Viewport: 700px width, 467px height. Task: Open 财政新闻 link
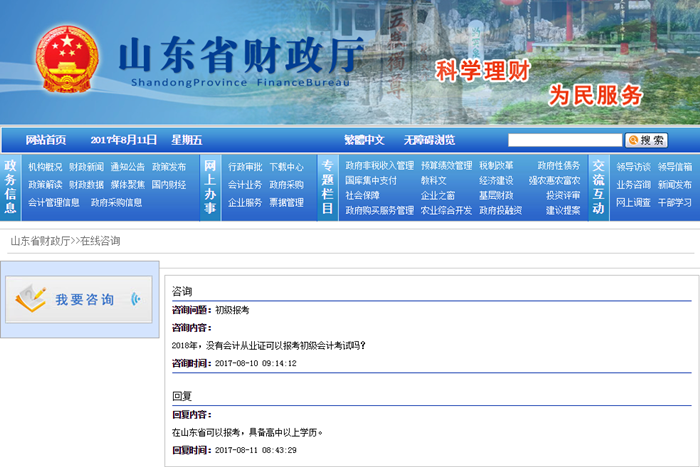click(86, 167)
